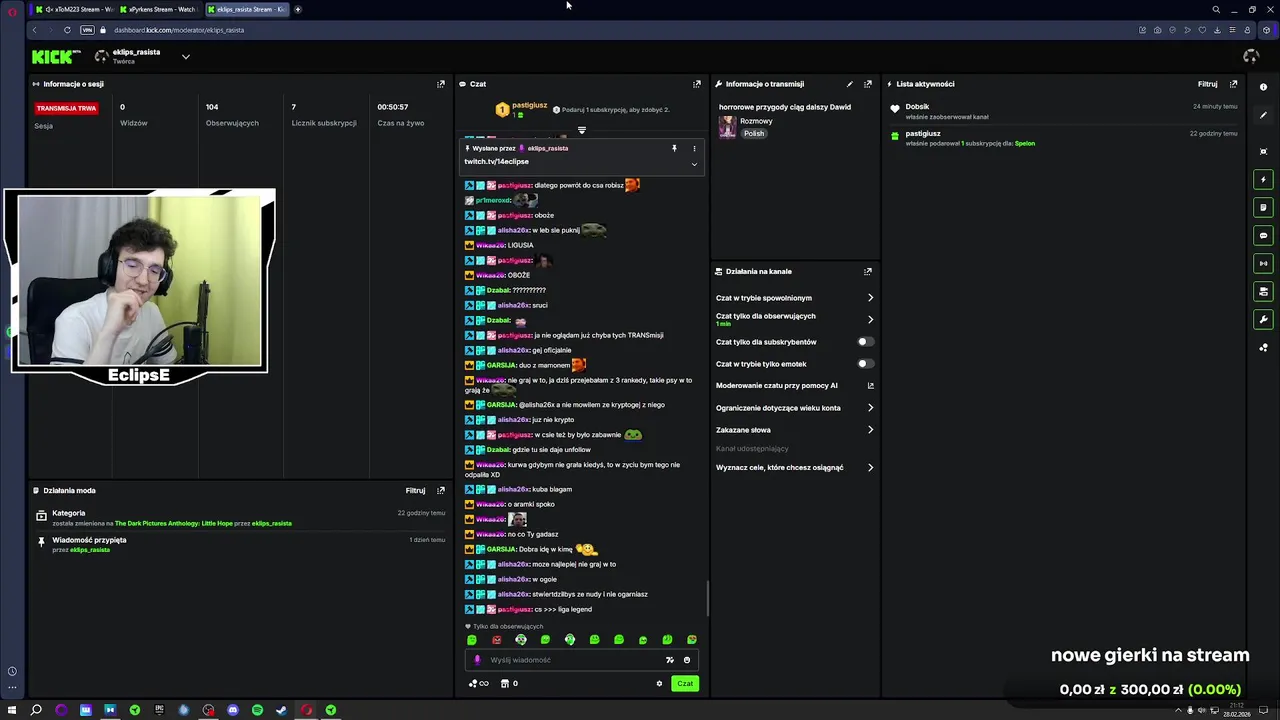Click the red angry emote in quick emotes
The width and height of the screenshot is (1280, 720).
pos(496,640)
